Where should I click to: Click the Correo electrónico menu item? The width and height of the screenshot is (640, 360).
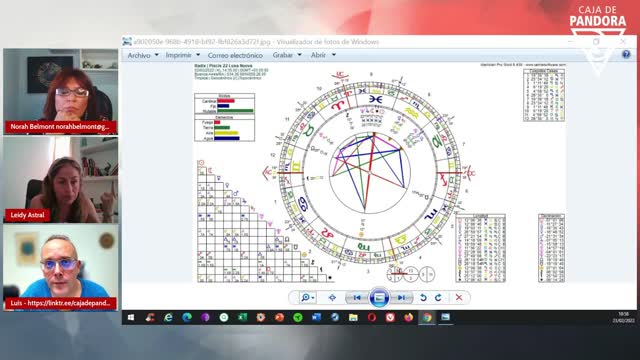[x=235, y=55]
